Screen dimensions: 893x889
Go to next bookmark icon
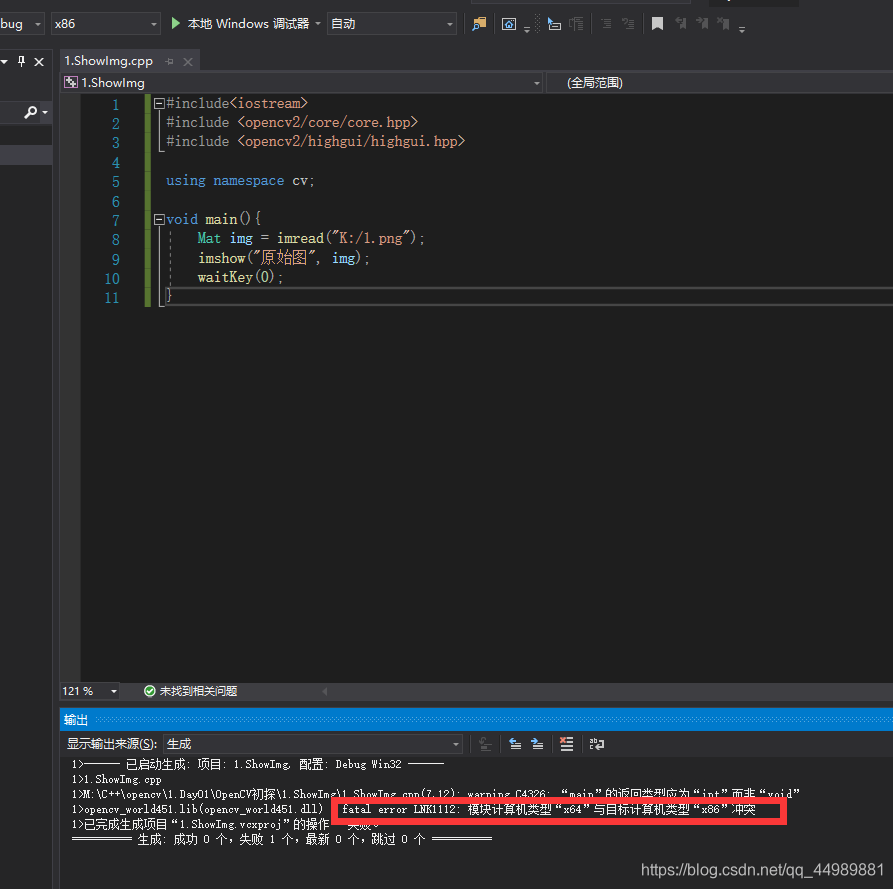click(702, 23)
